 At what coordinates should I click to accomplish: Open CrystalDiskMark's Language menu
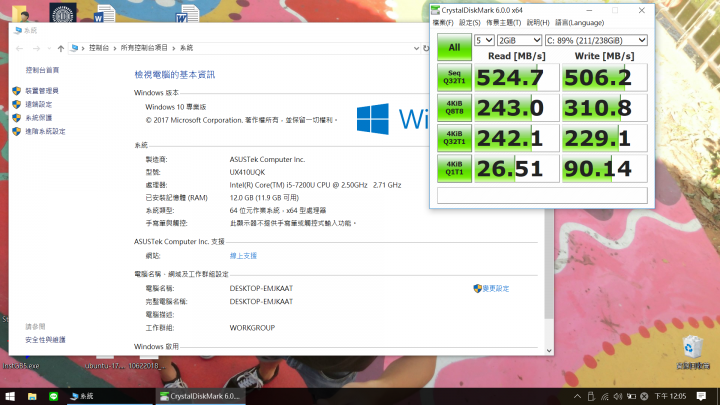click(579, 22)
